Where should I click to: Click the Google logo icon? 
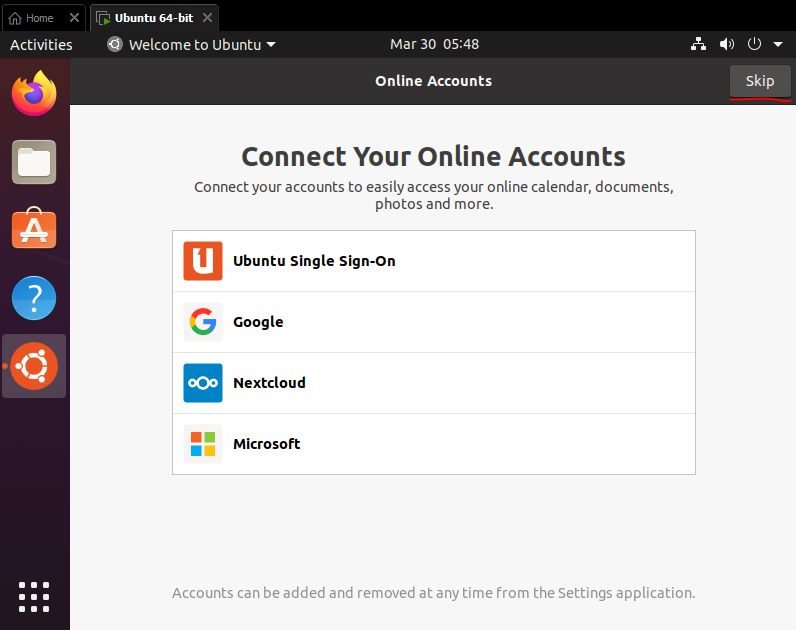(203, 322)
